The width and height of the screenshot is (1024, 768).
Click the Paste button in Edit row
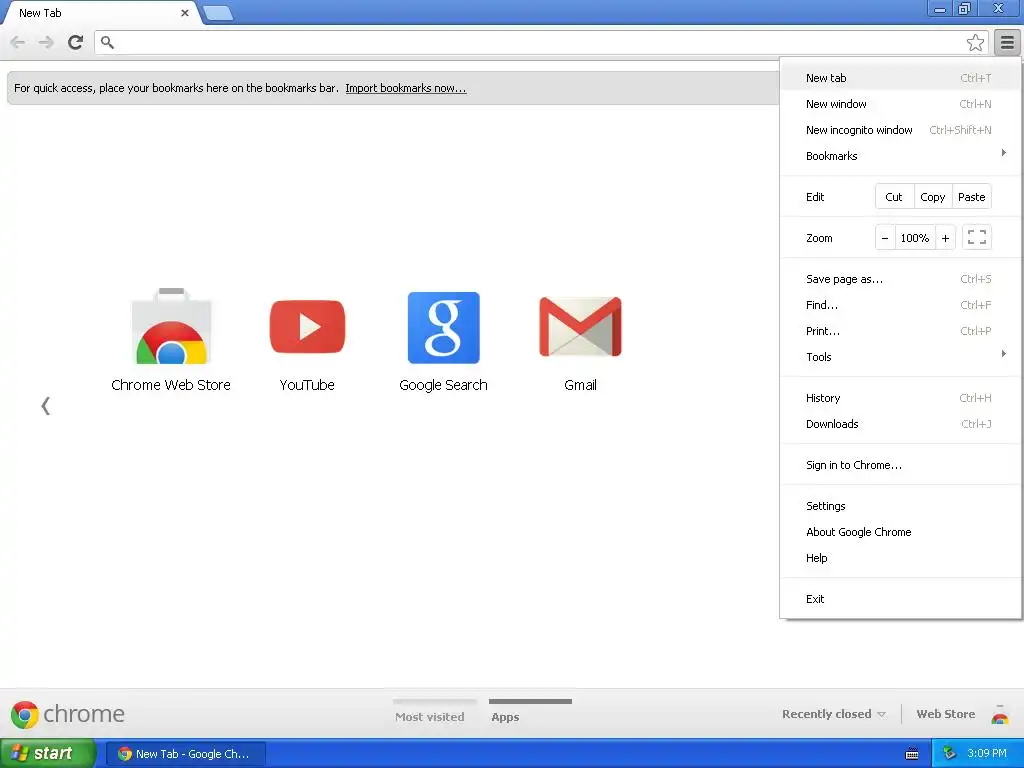(x=972, y=197)
